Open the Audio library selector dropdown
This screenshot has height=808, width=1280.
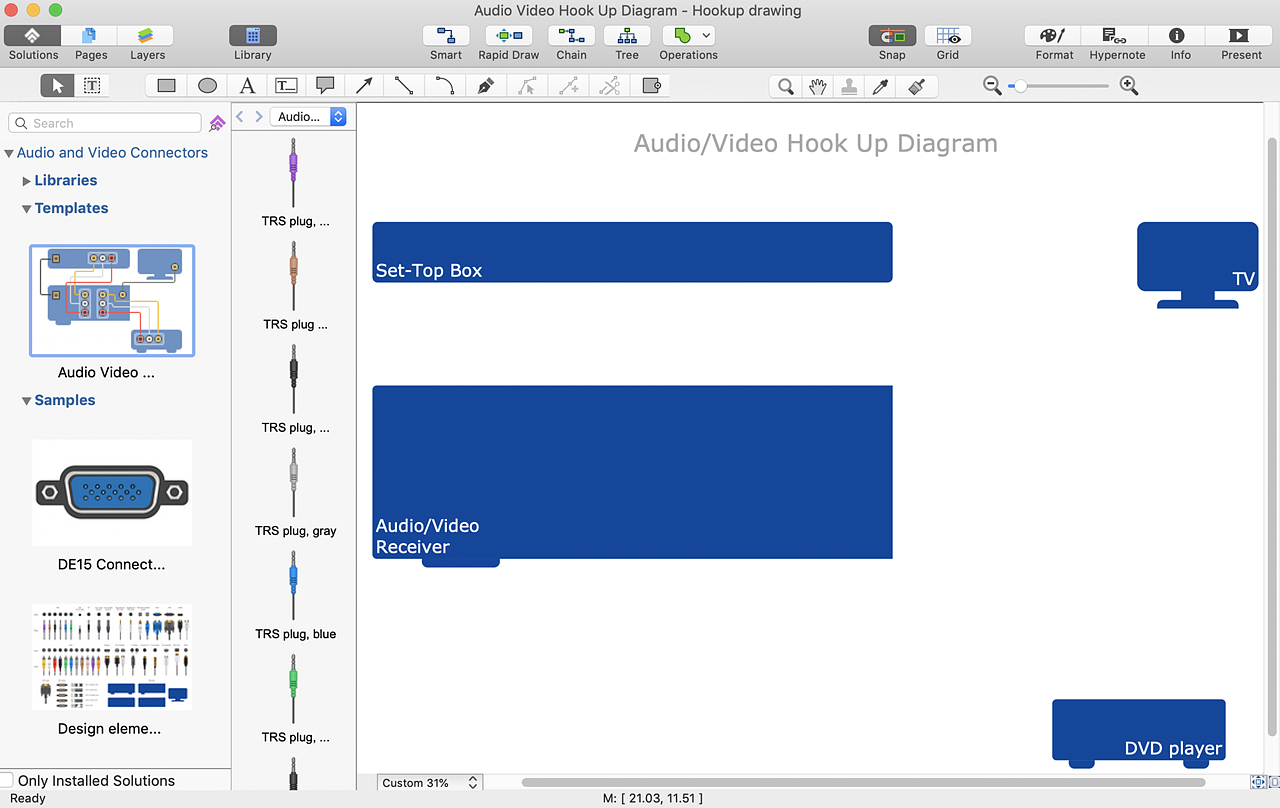point(308,117)
